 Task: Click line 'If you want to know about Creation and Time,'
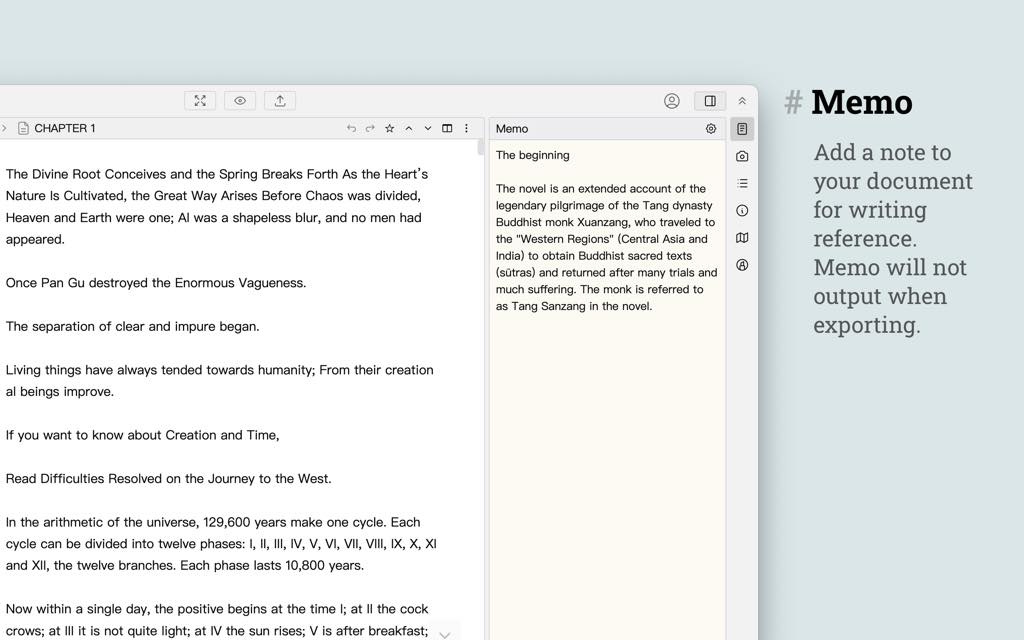click(x=142, y=435)
